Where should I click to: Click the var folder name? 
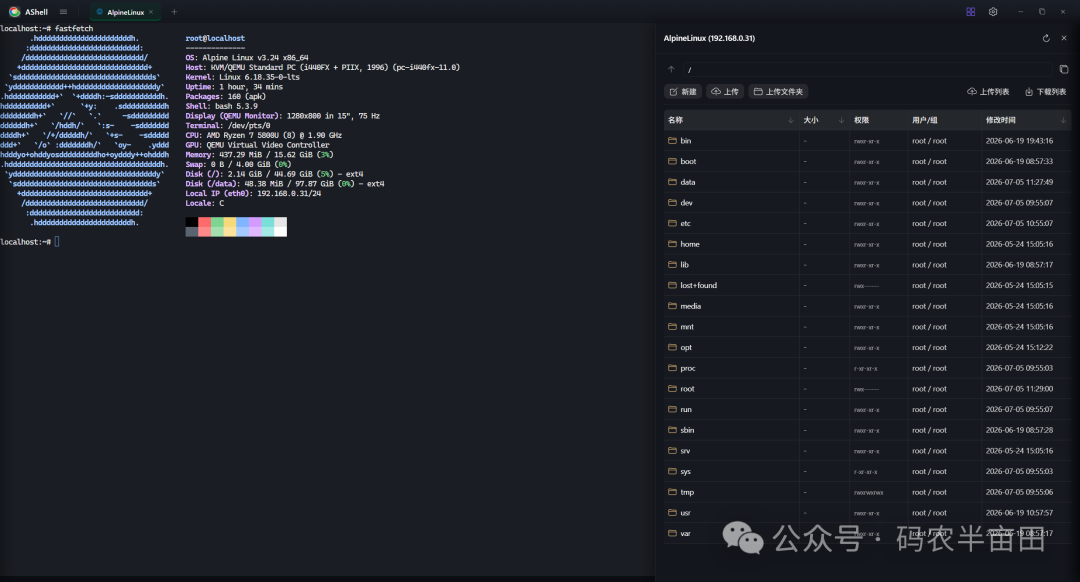click(x=685, y=534)
